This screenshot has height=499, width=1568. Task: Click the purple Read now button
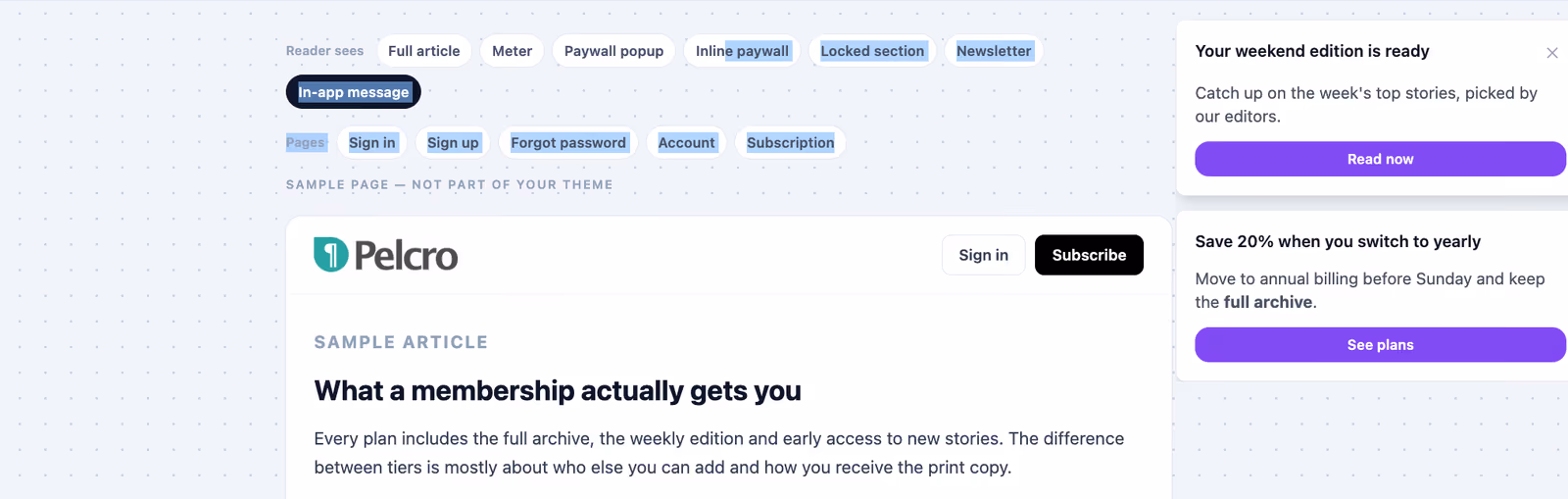[1380, 159]
